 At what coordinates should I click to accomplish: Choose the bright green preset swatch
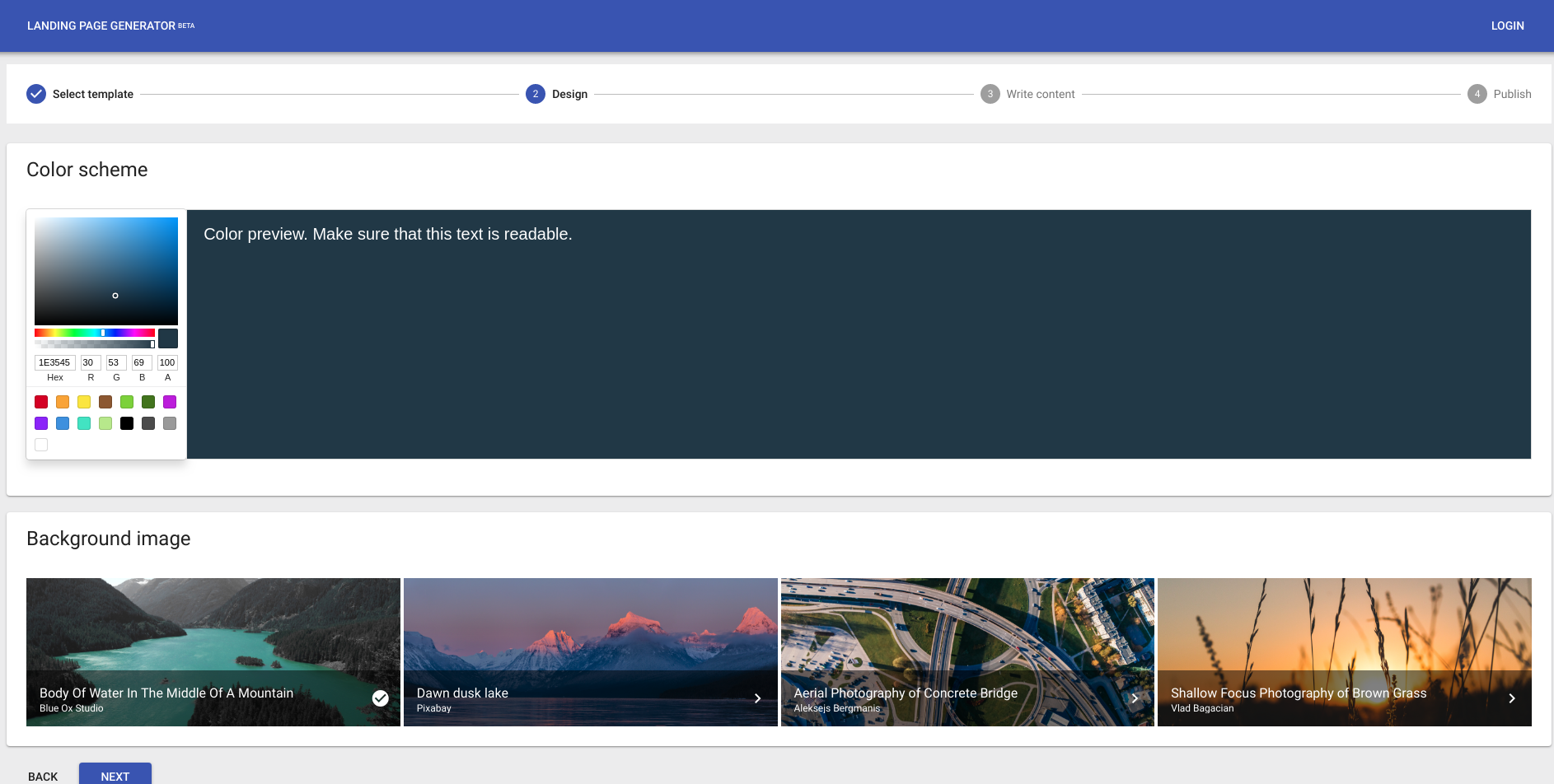click(x=127, y=402)
